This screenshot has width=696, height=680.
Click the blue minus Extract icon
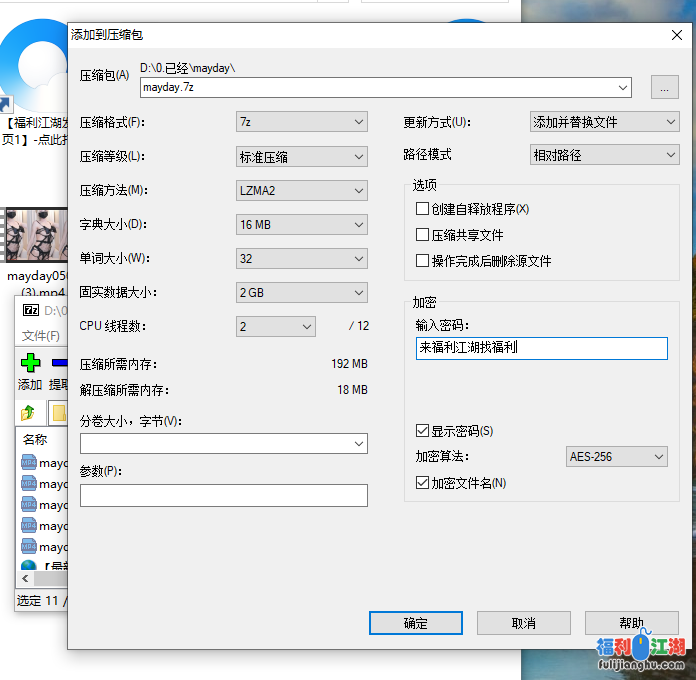[60, 362]
